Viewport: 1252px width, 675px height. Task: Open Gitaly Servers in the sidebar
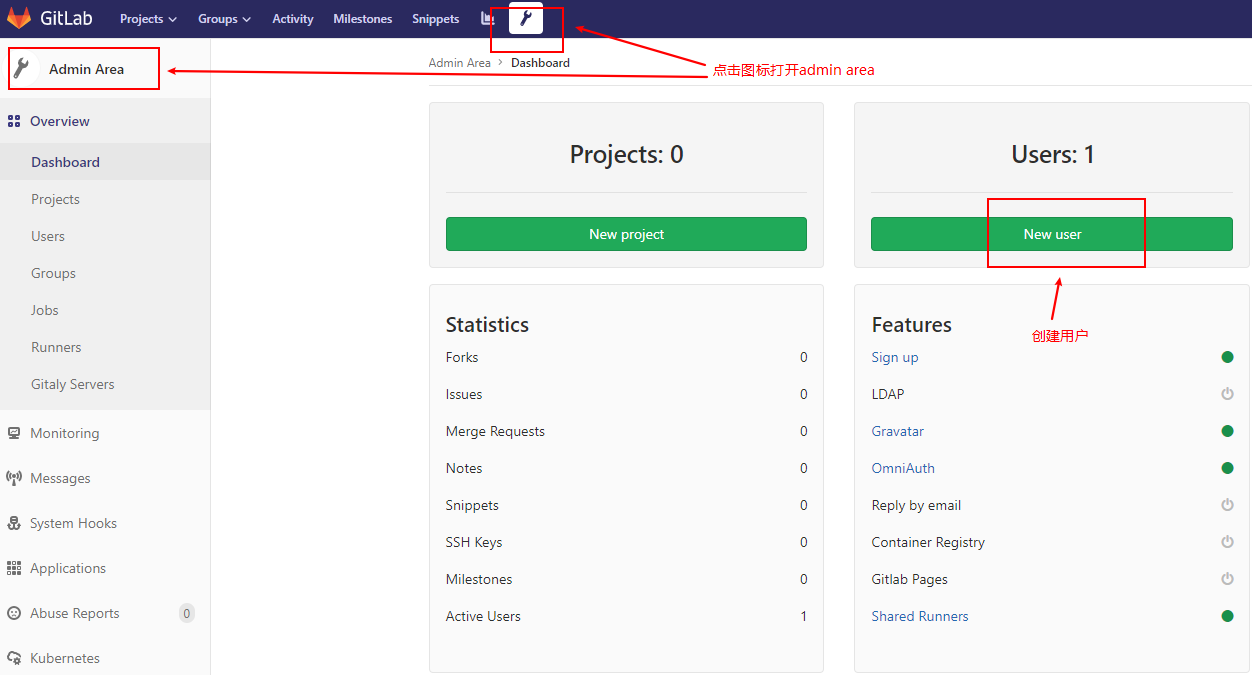click(x=105, y=384)
